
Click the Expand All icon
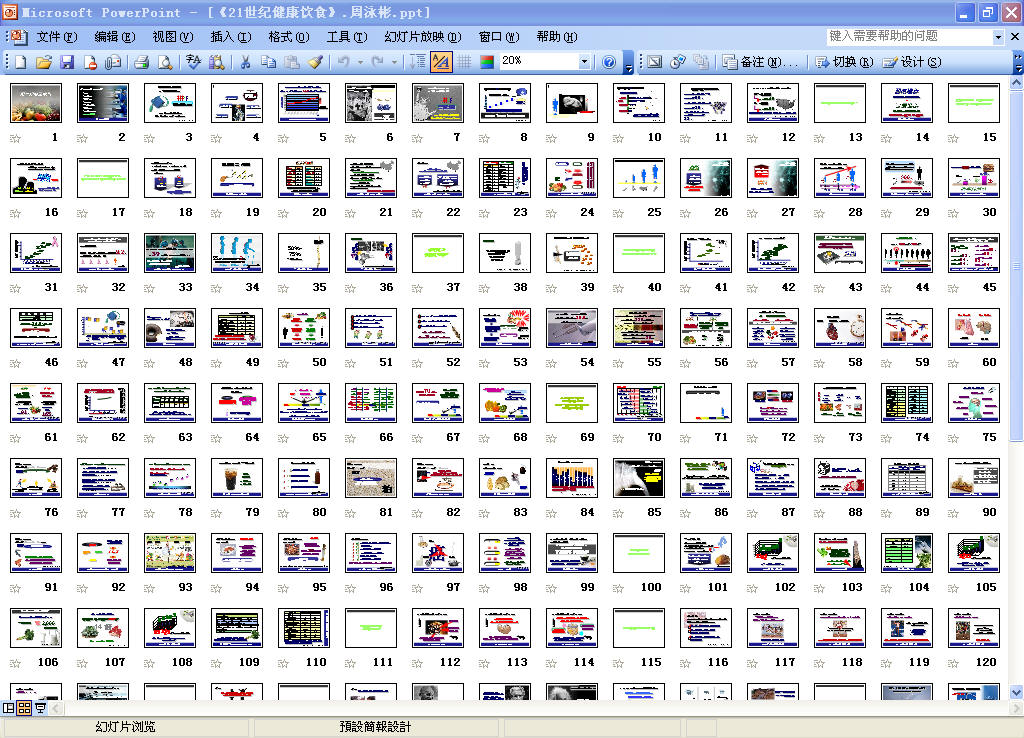pos(418,62)
